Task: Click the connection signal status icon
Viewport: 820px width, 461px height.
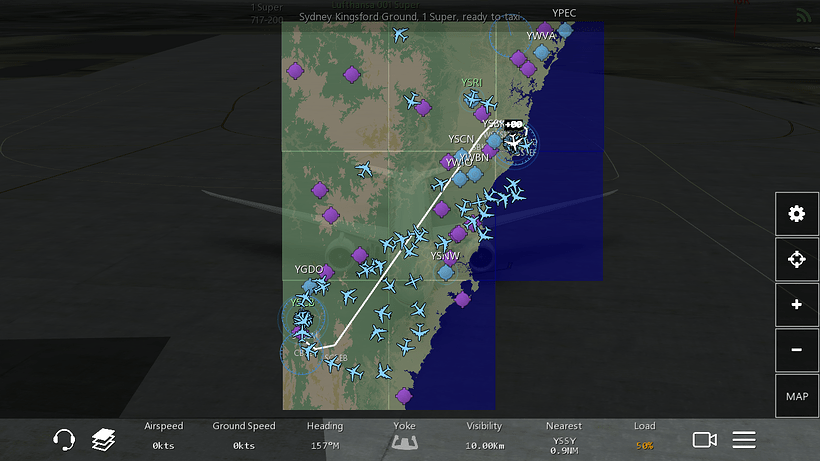Action: (804, 15)
